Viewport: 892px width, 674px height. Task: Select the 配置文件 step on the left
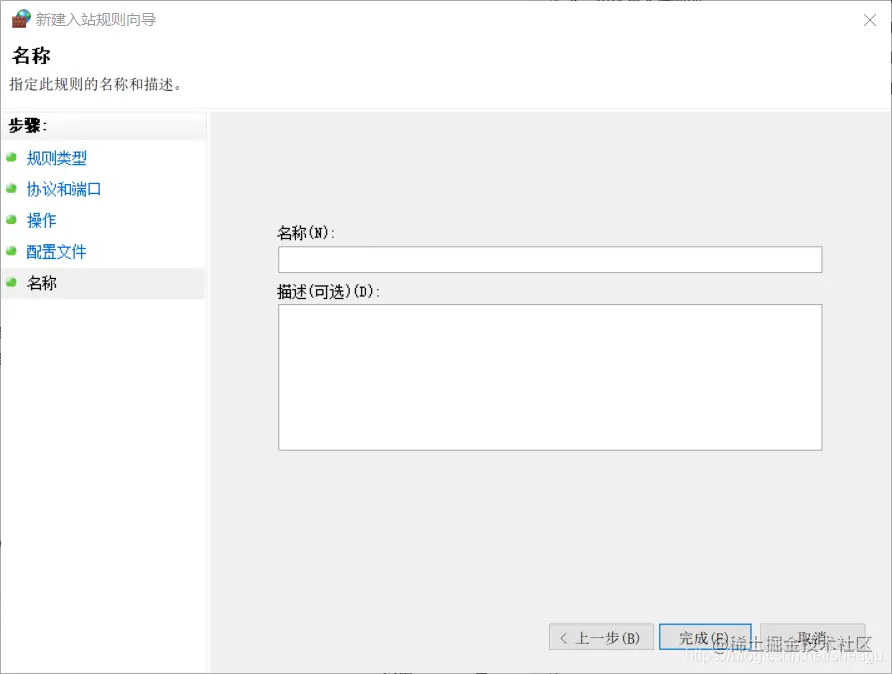55,251
